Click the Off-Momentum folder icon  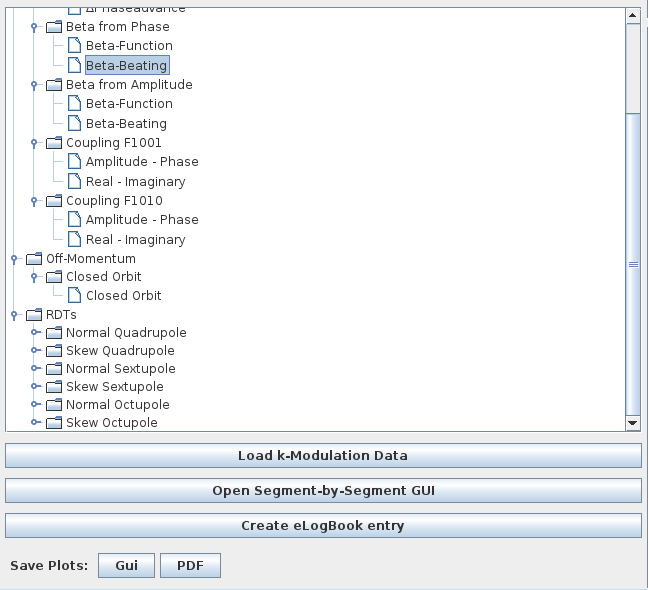(x=34, y=259)
